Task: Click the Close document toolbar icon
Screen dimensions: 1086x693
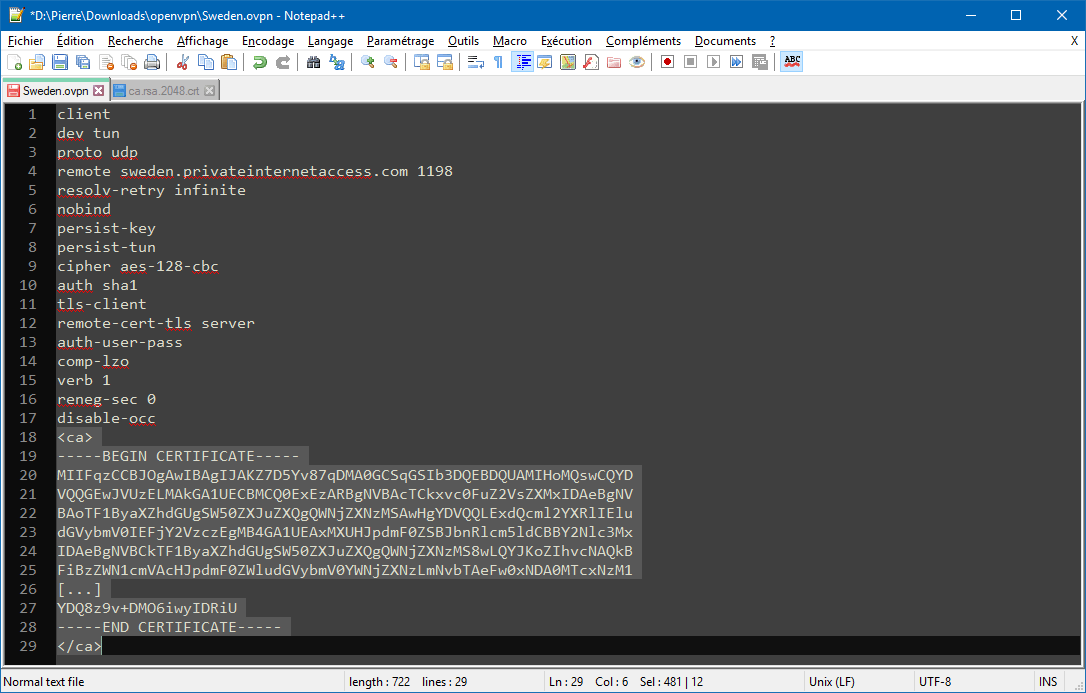Action: [107, 62]
